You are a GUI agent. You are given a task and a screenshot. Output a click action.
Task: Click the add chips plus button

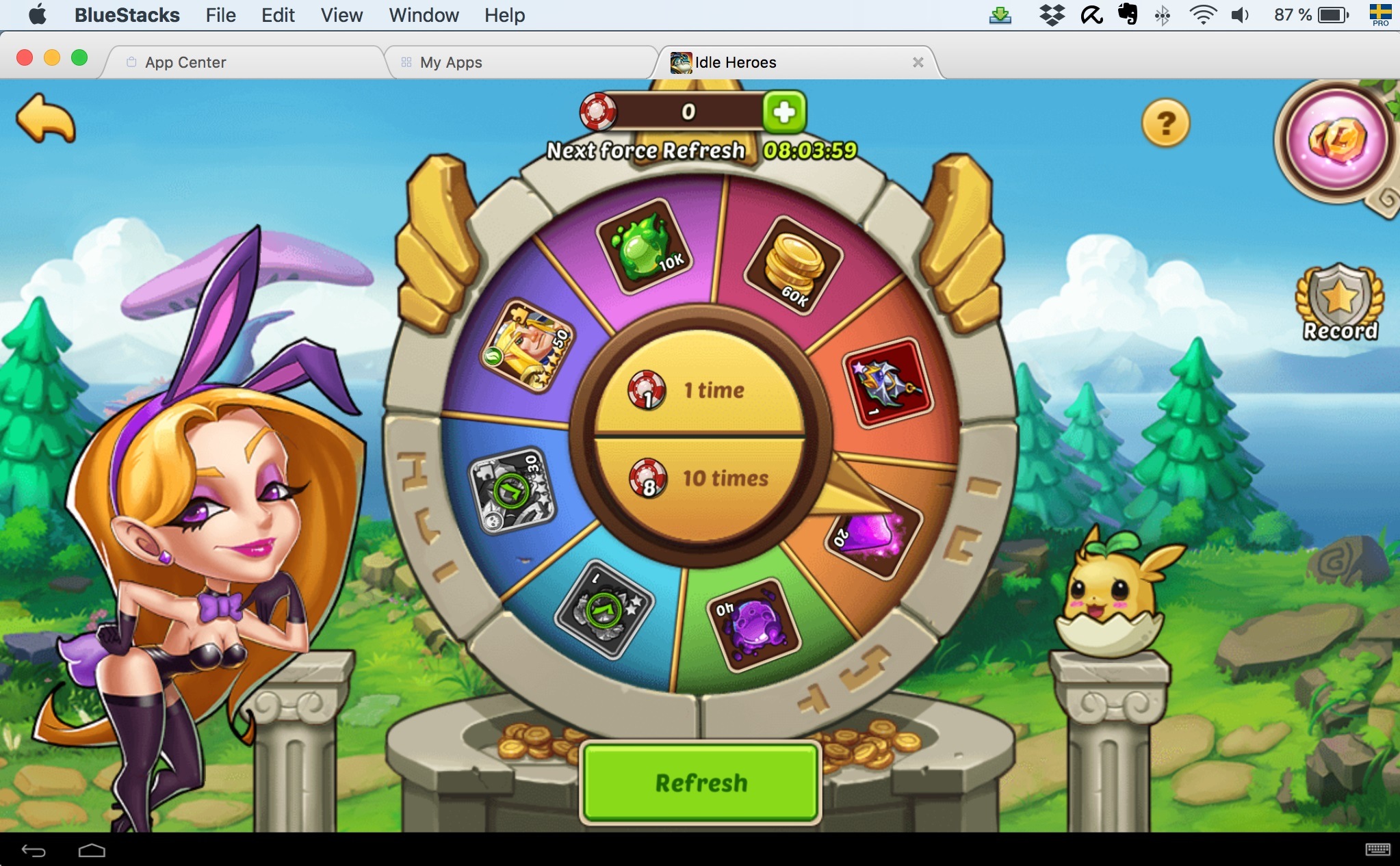pyautogui.click(x=787, y=110)
